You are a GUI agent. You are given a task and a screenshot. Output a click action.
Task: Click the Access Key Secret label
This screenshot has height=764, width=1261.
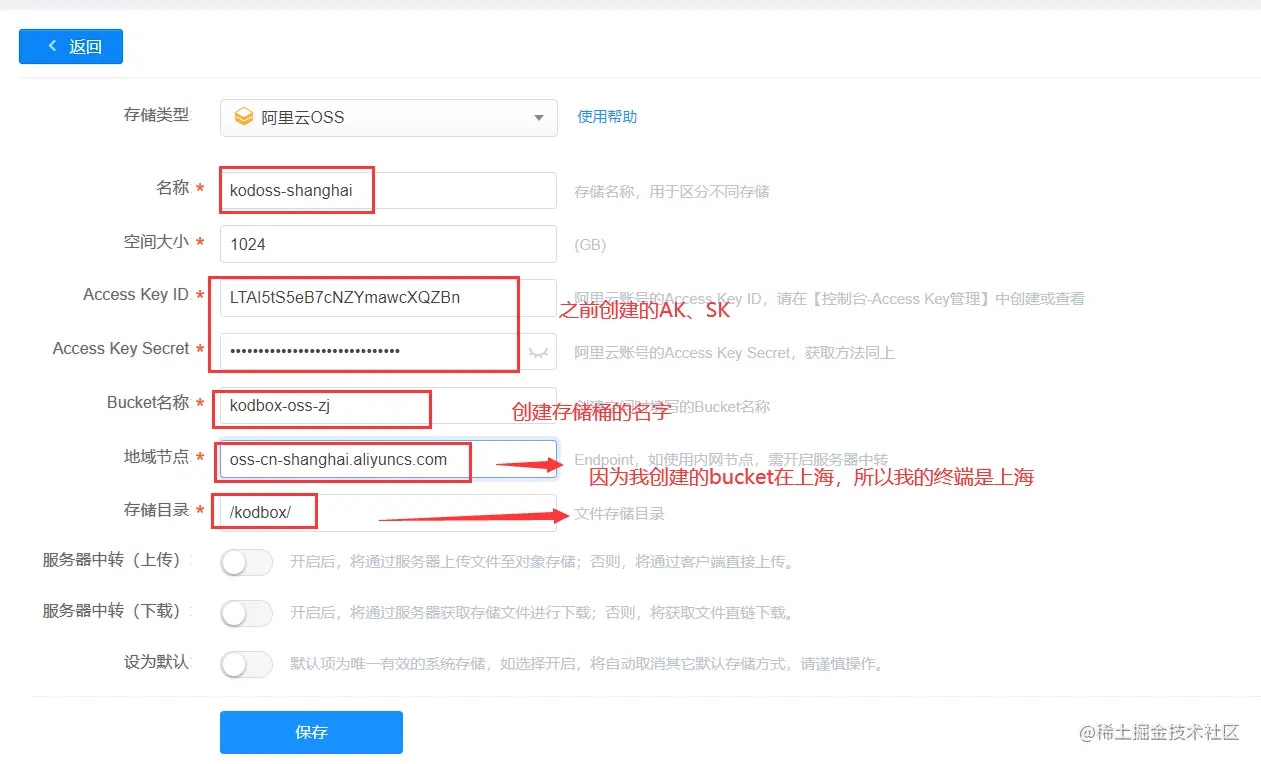(x=121, y=349)
